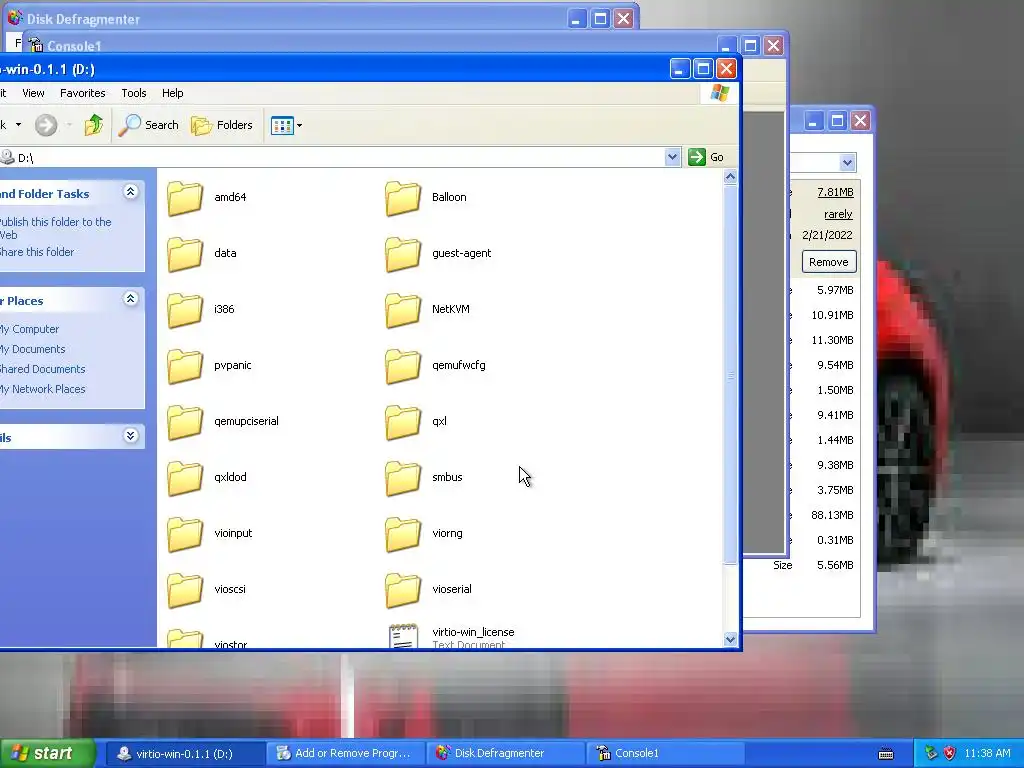Open Shared Documents link
Viewport: 1024px width, 768px height.
tap(42, 370)
